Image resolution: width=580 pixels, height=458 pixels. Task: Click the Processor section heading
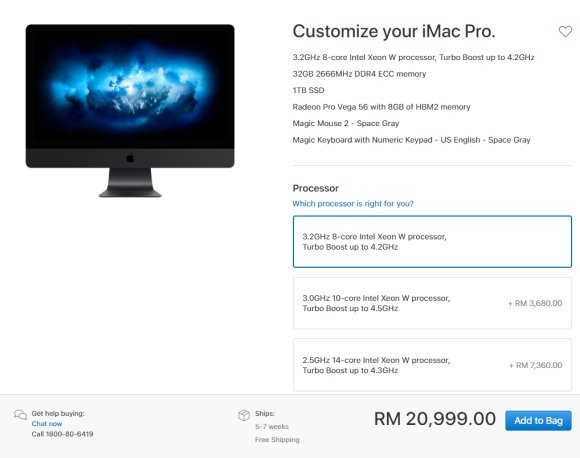[316, 188]
